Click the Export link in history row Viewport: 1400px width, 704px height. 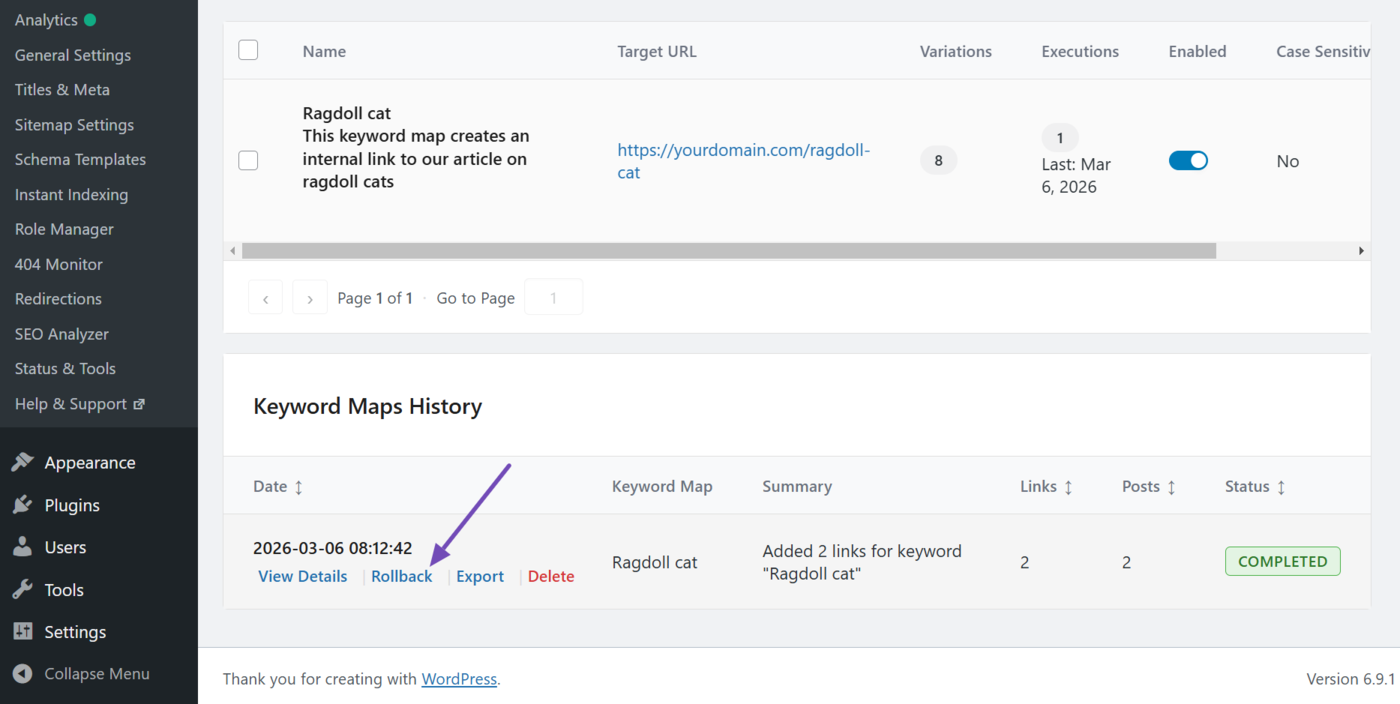click(480, 576)
